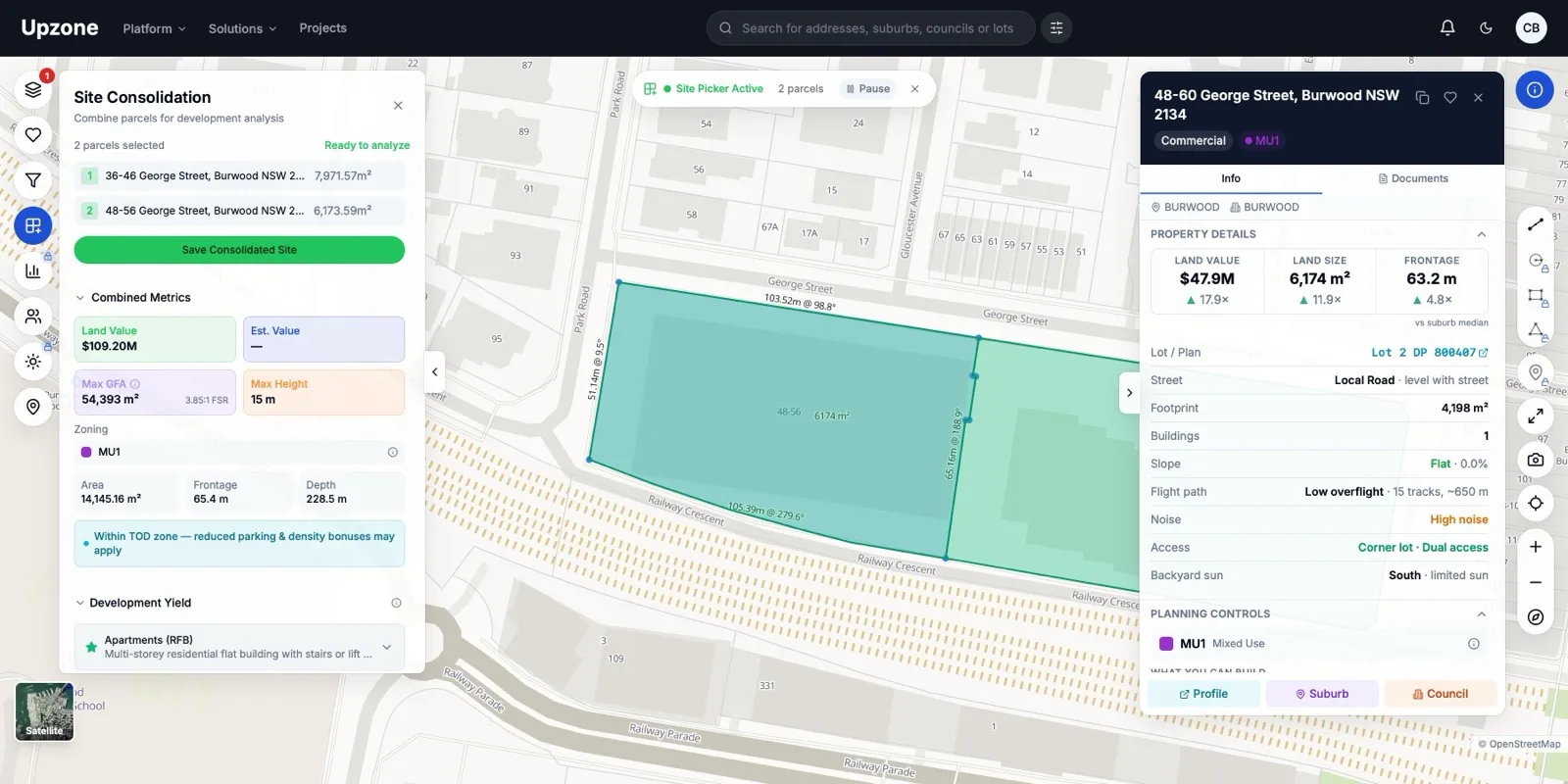Locate my position crosshair button
The width and height of the screenshot is (1568, 784).
click(1536, 504)
